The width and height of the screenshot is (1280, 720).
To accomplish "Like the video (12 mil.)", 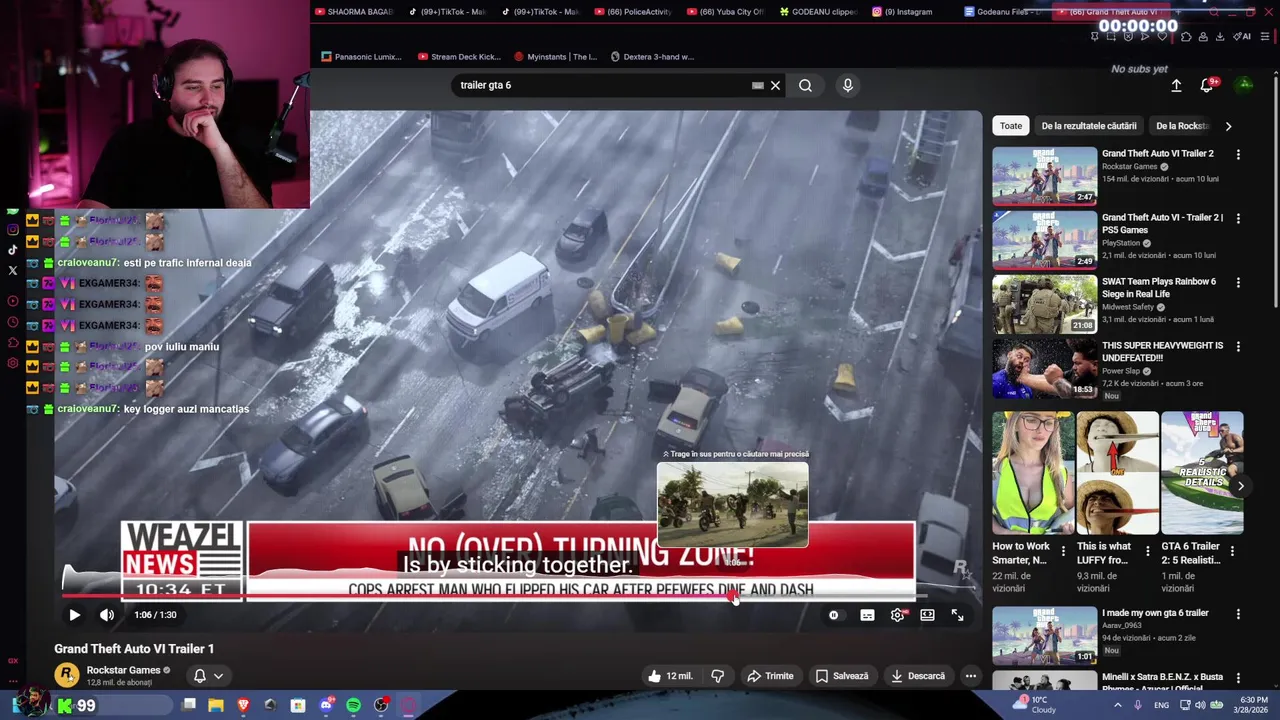I will pyautogui.click(x=671, y=676).
